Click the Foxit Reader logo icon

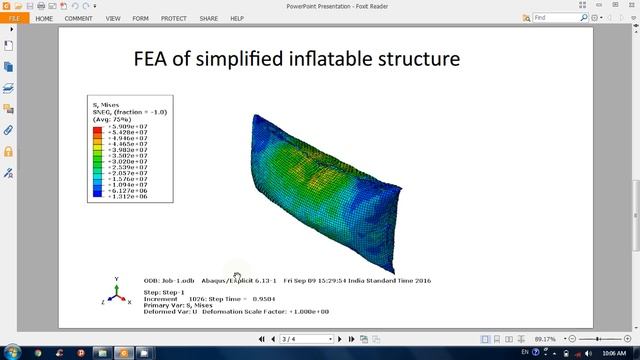[7, 6]
